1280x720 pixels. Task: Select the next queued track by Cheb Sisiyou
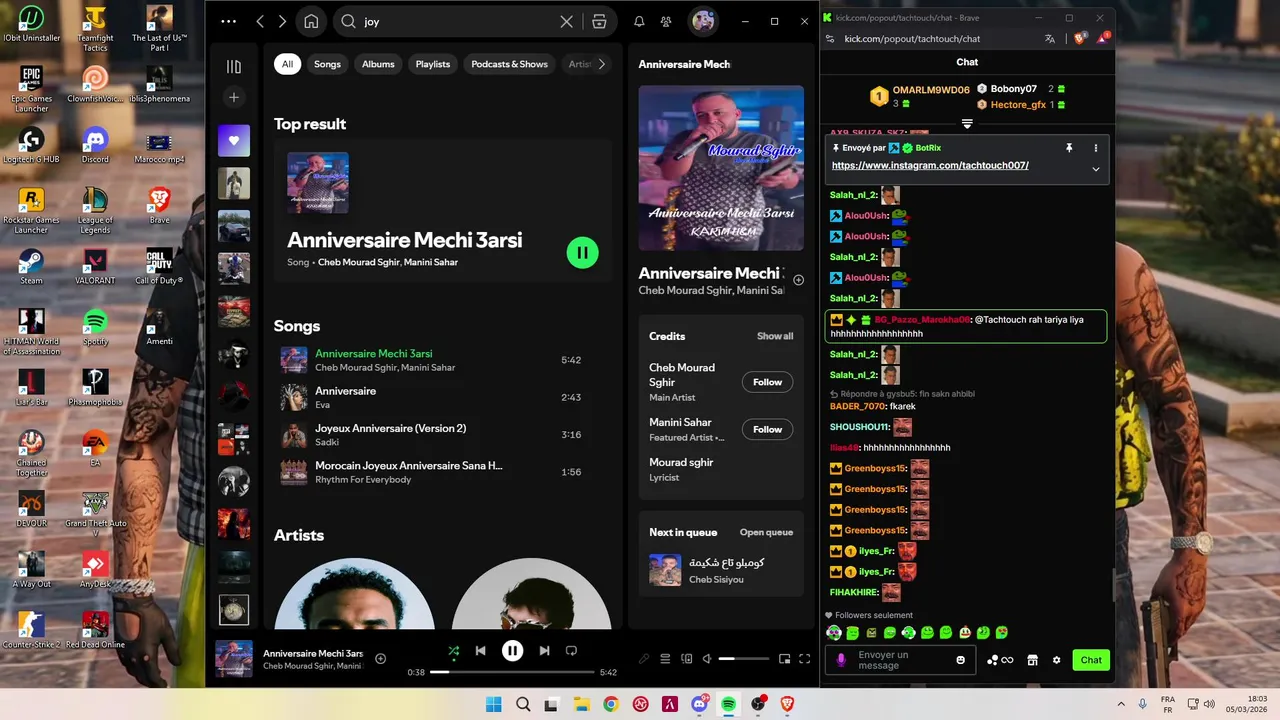tap(721, 570)
